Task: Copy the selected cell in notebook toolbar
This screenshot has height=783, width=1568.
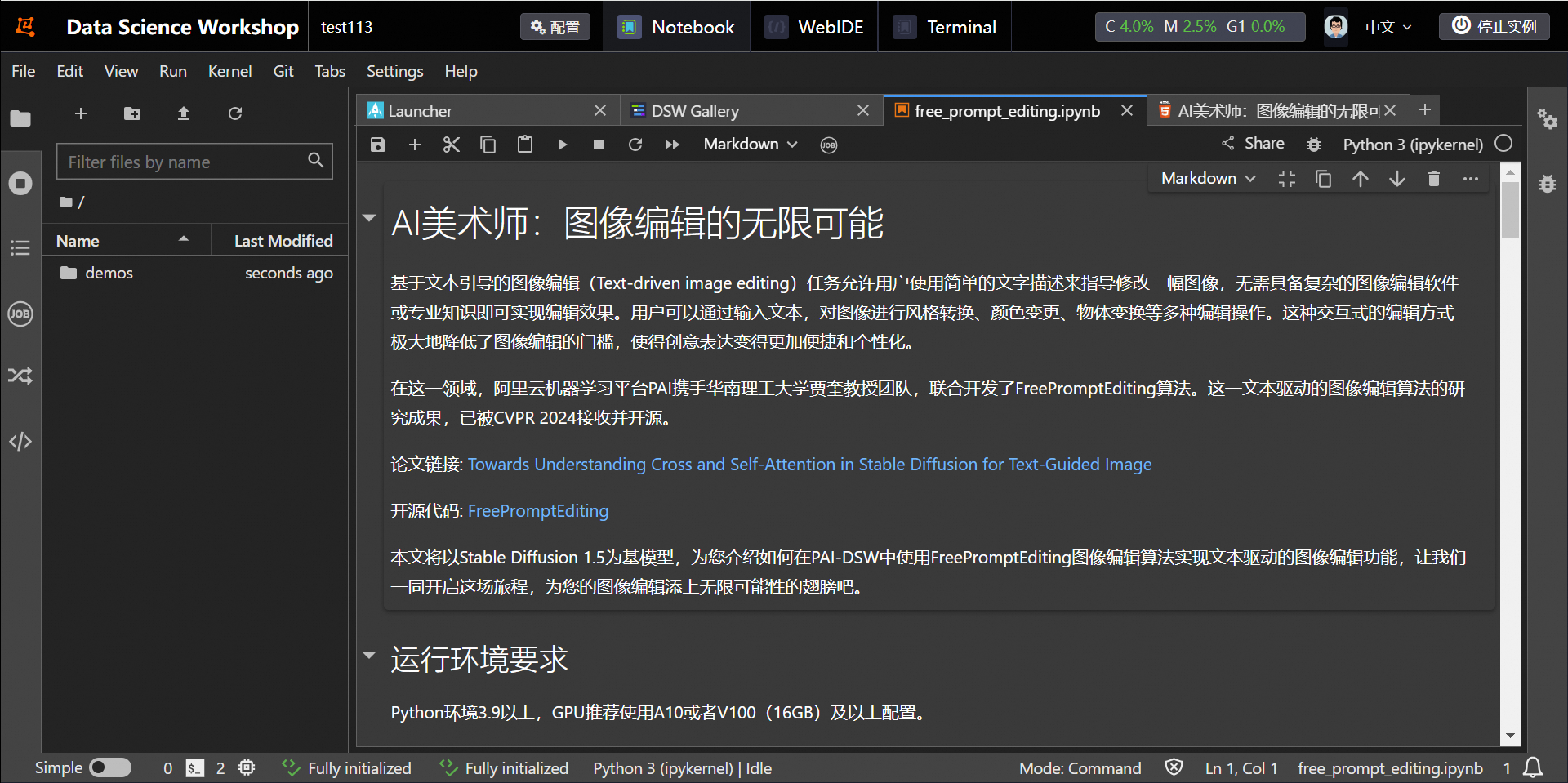Action: (488, 145)
